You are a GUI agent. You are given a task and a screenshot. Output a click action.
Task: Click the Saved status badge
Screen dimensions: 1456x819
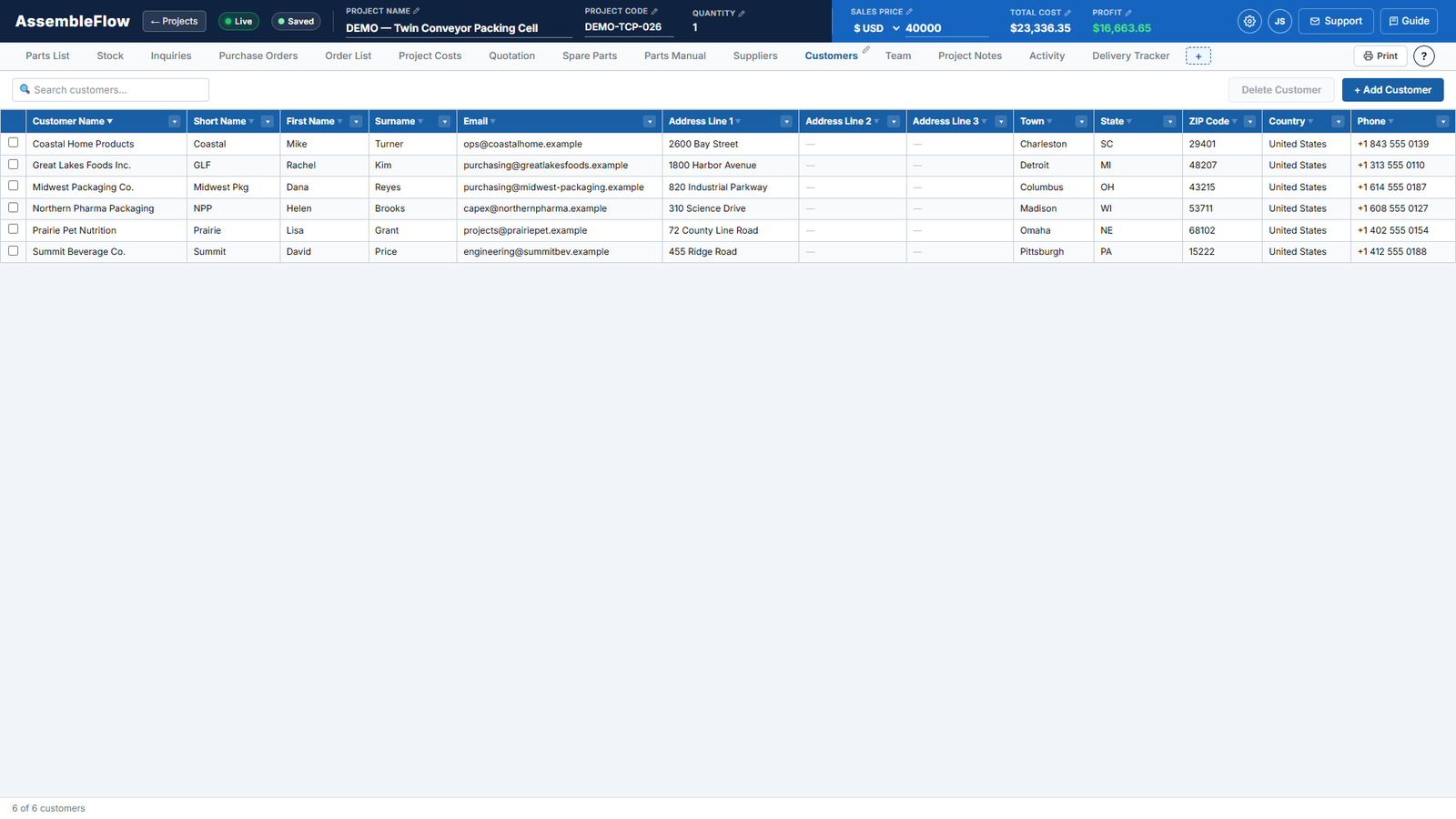point(296,21)
